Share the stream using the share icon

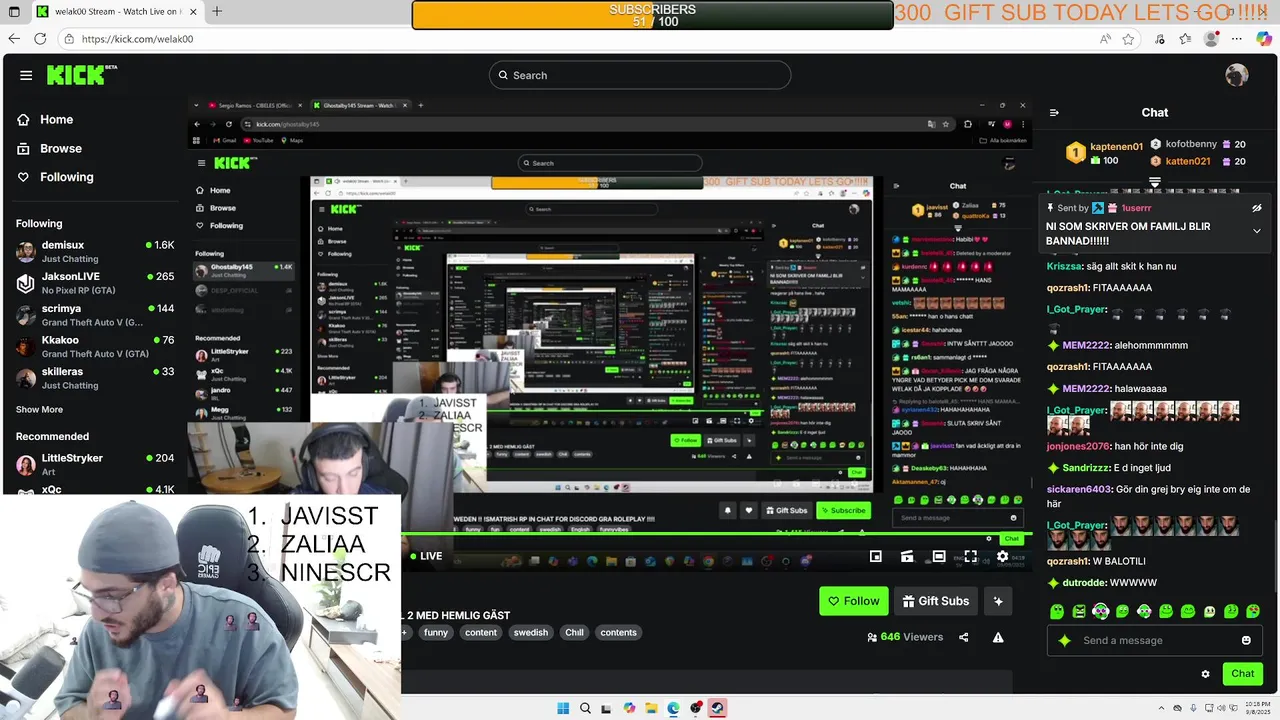pyautogui.click(x=964, y=637)
